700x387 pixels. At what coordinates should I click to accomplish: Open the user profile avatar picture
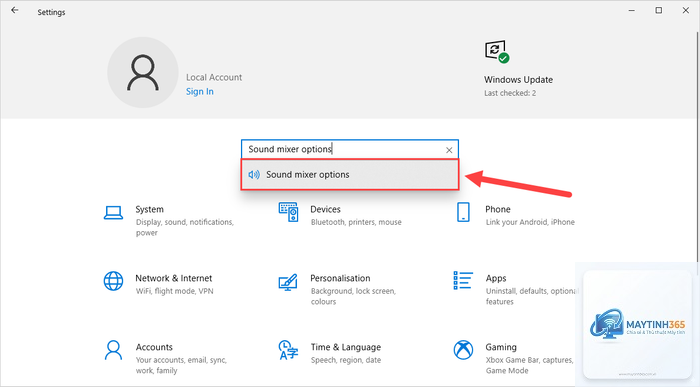tap(143, 72)
